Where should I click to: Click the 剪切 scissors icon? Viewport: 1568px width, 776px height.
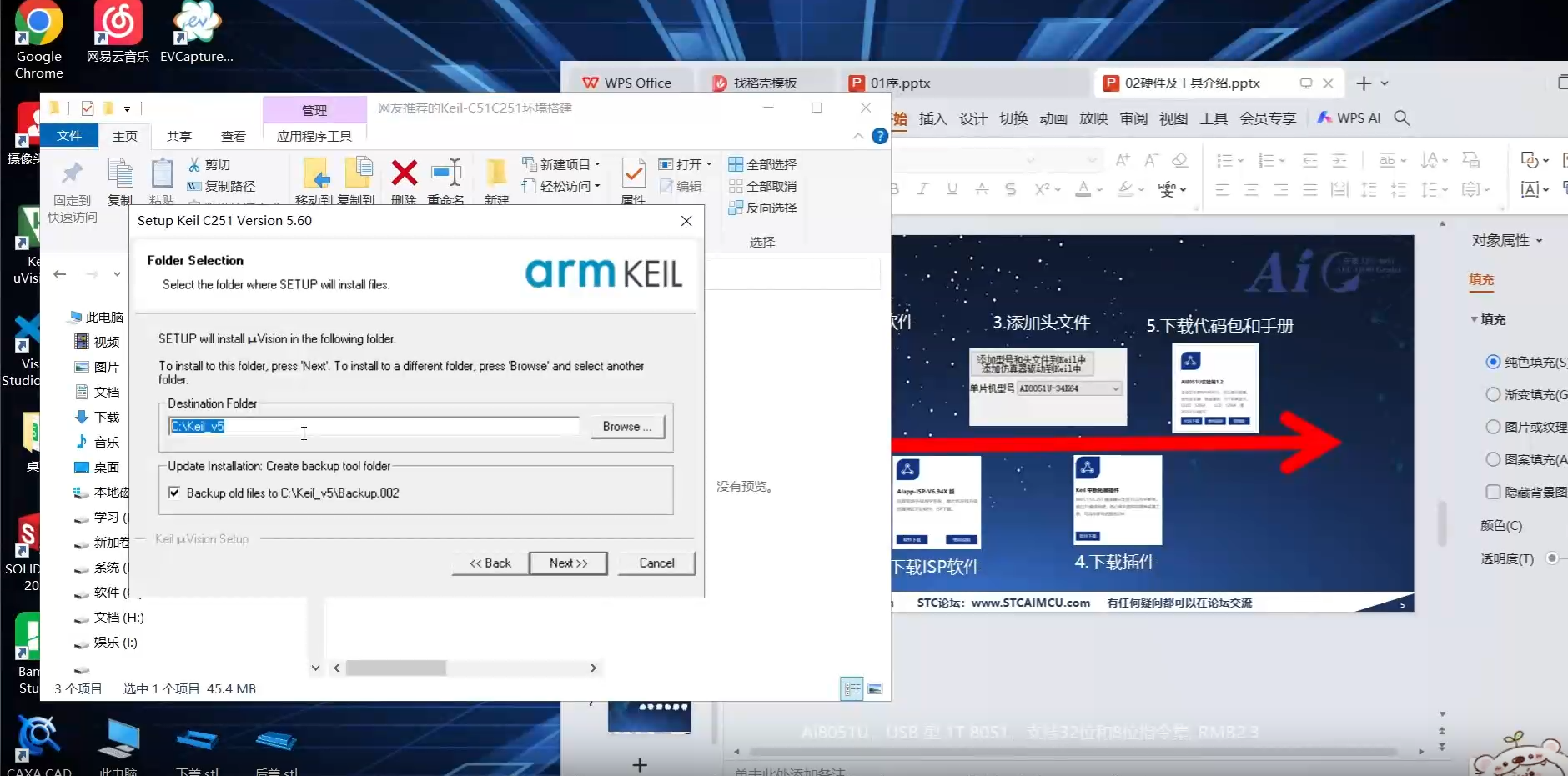[194, 164]
